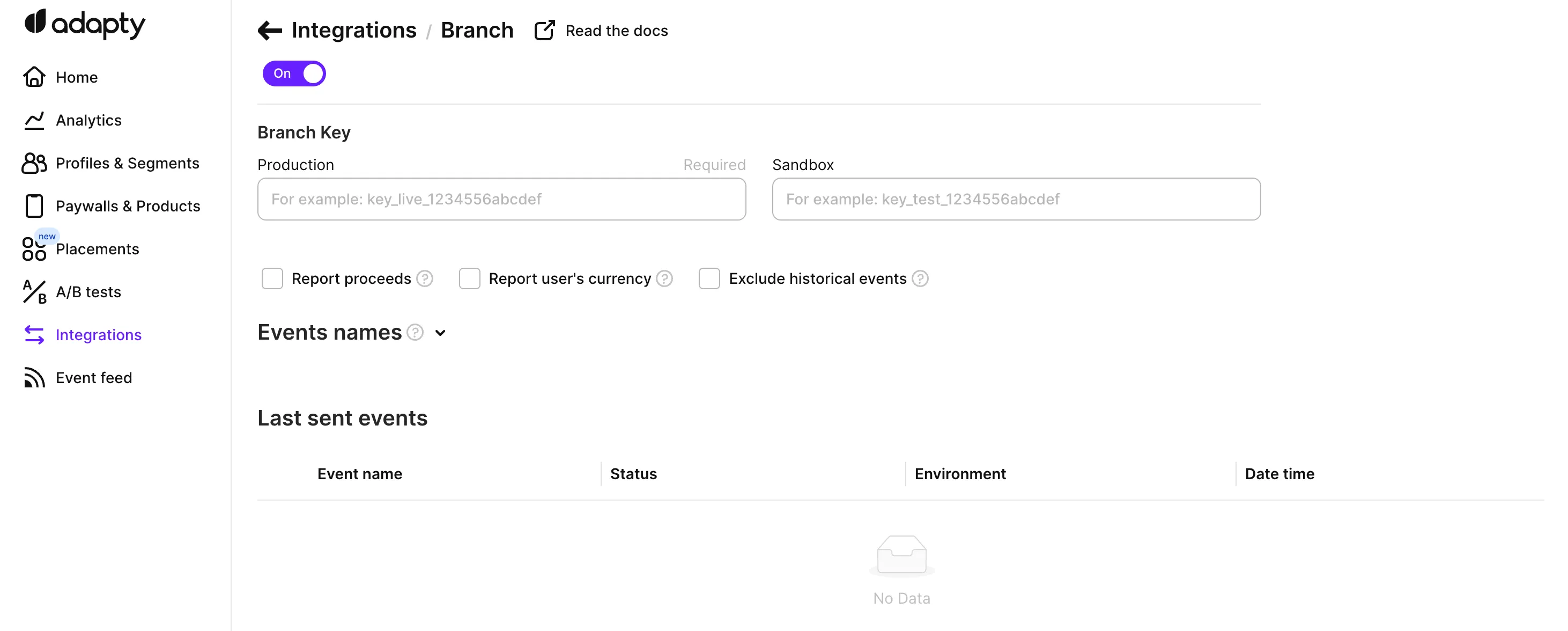Screen dimensions: 1568x631
Task: Check the Report user's currency box
Action: click(x=469, y=279)
